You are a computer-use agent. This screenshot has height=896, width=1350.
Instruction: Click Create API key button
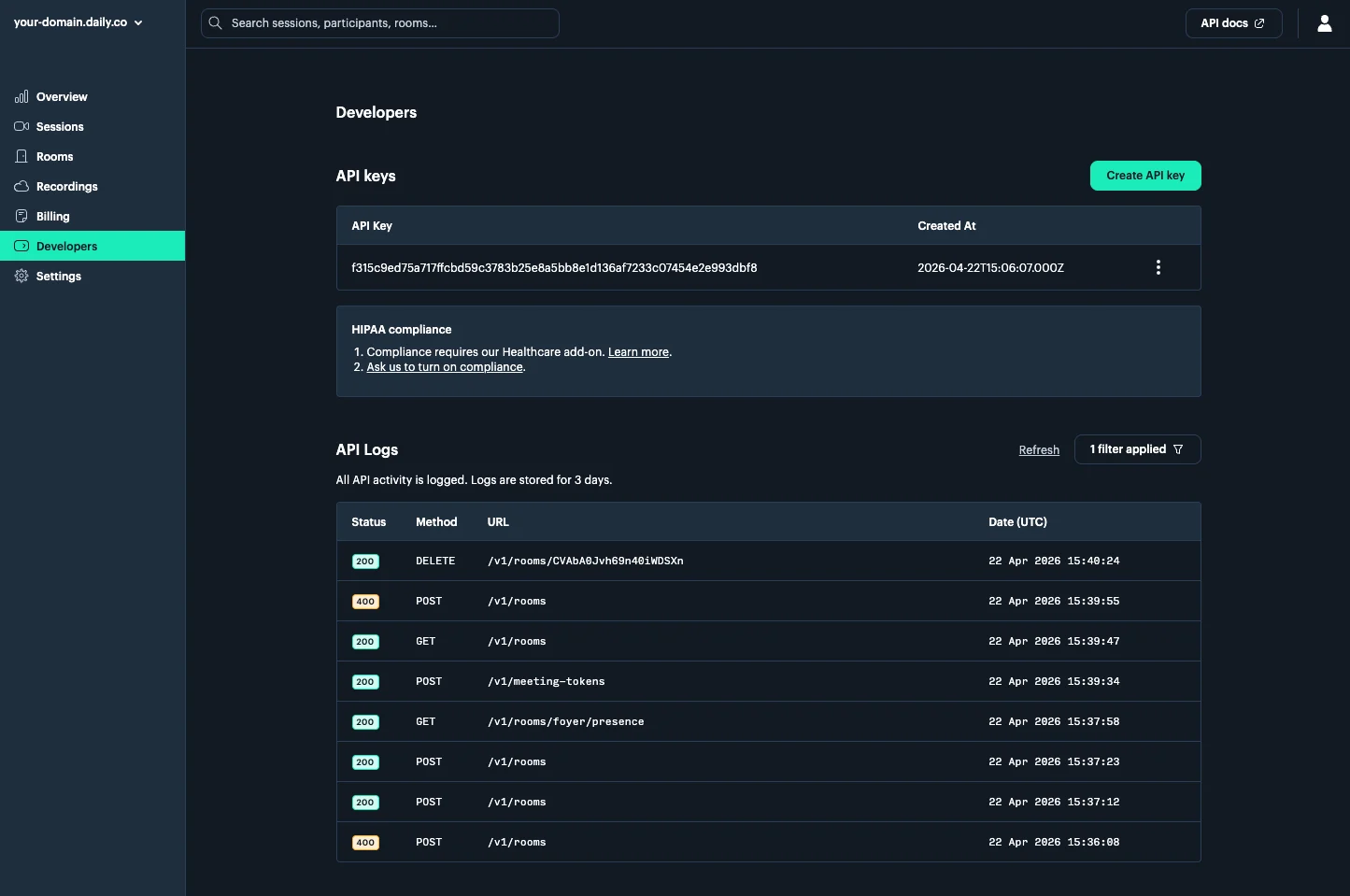(1145, 176)
